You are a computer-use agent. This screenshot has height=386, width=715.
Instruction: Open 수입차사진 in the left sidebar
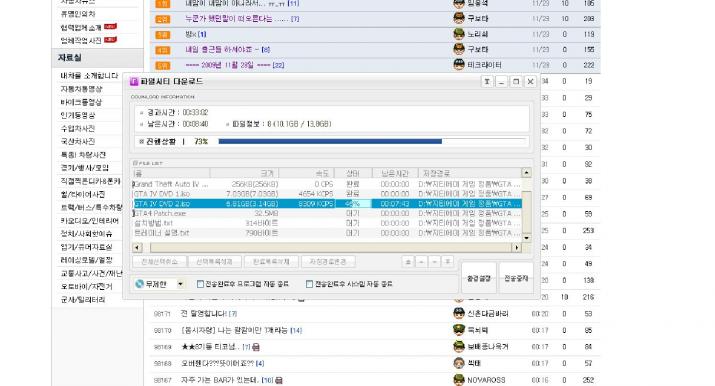78,129
